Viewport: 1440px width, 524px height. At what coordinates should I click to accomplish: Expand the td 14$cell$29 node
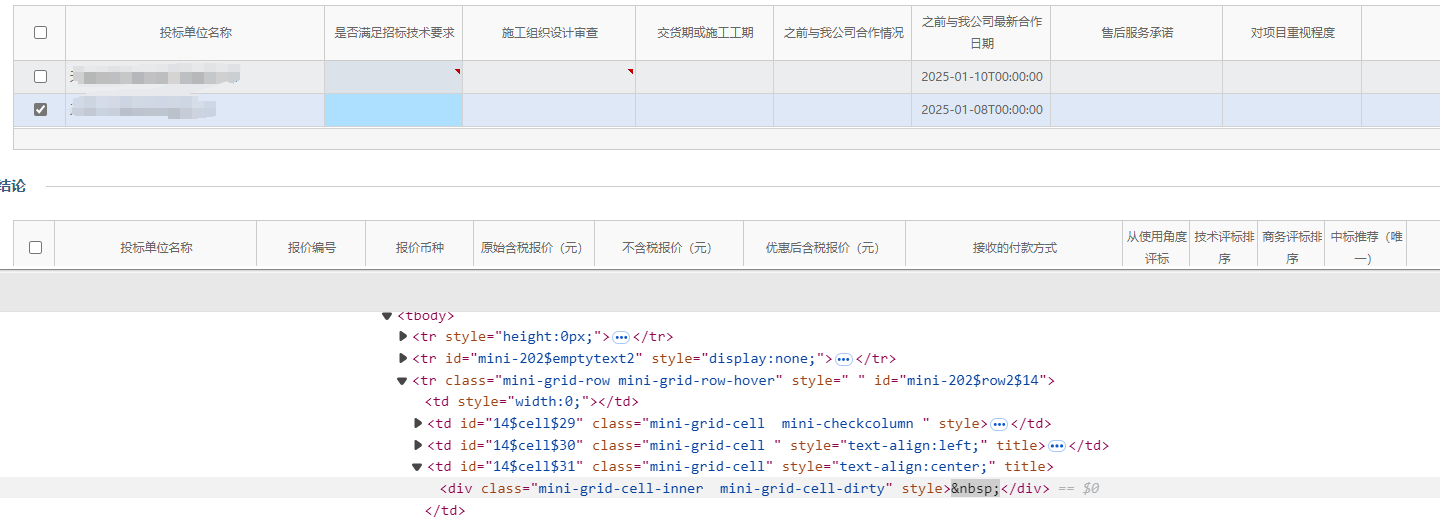click(x=418, y=424)
